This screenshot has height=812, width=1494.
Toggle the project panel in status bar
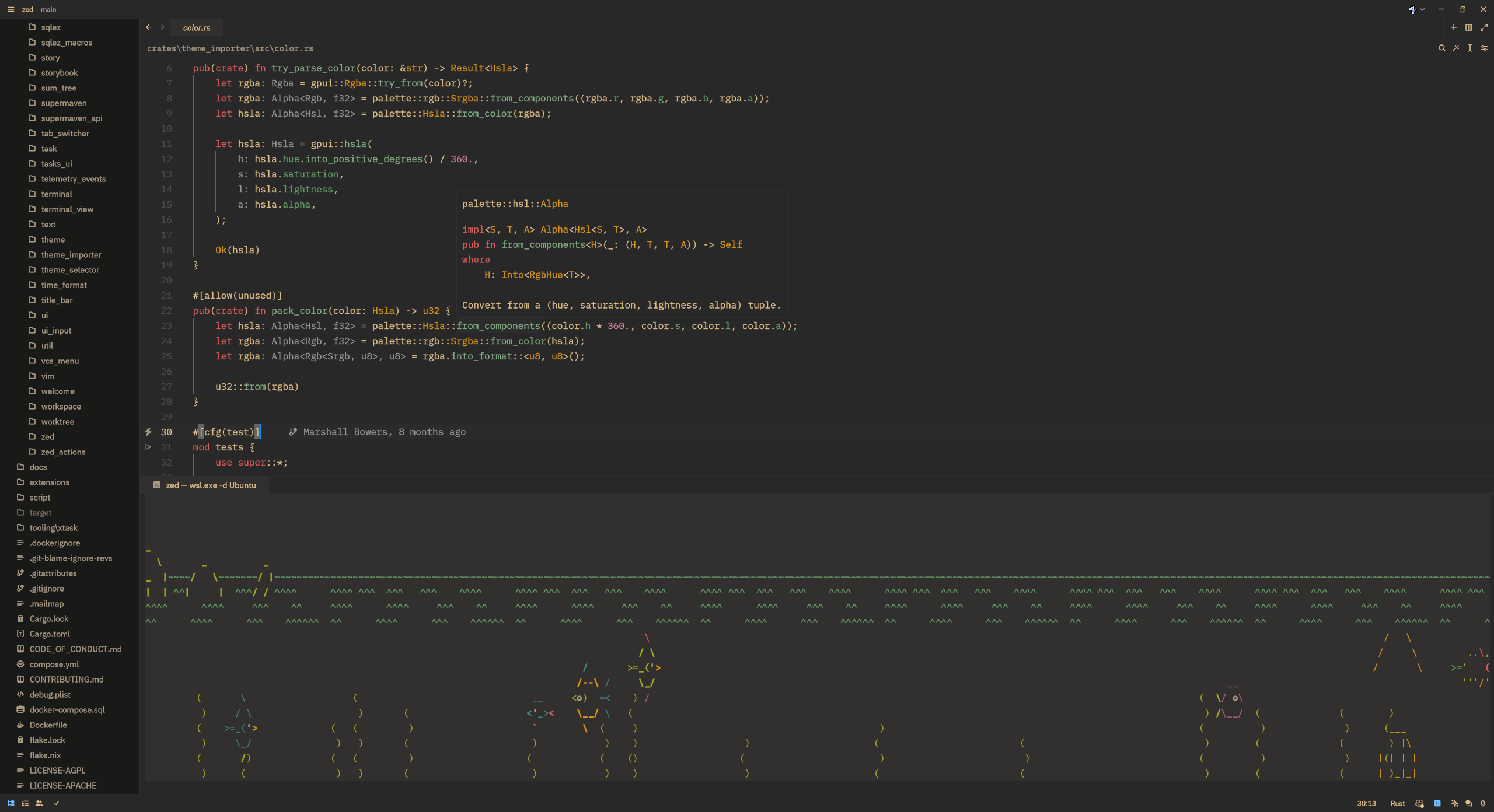pyautogui.click(x=11, y=803)
